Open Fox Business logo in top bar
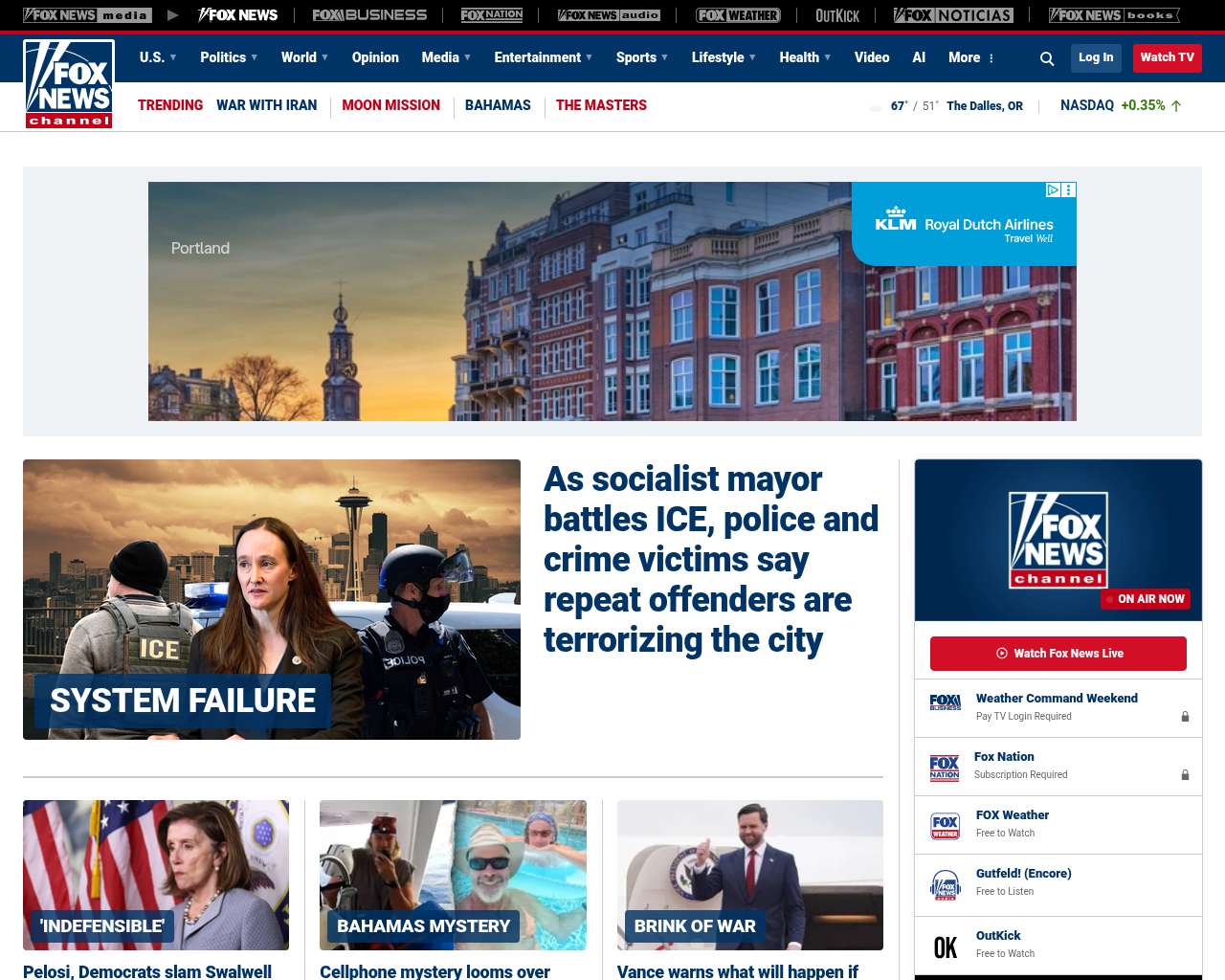This screenshot has width=1225, height=980. (x=369, y=15)
